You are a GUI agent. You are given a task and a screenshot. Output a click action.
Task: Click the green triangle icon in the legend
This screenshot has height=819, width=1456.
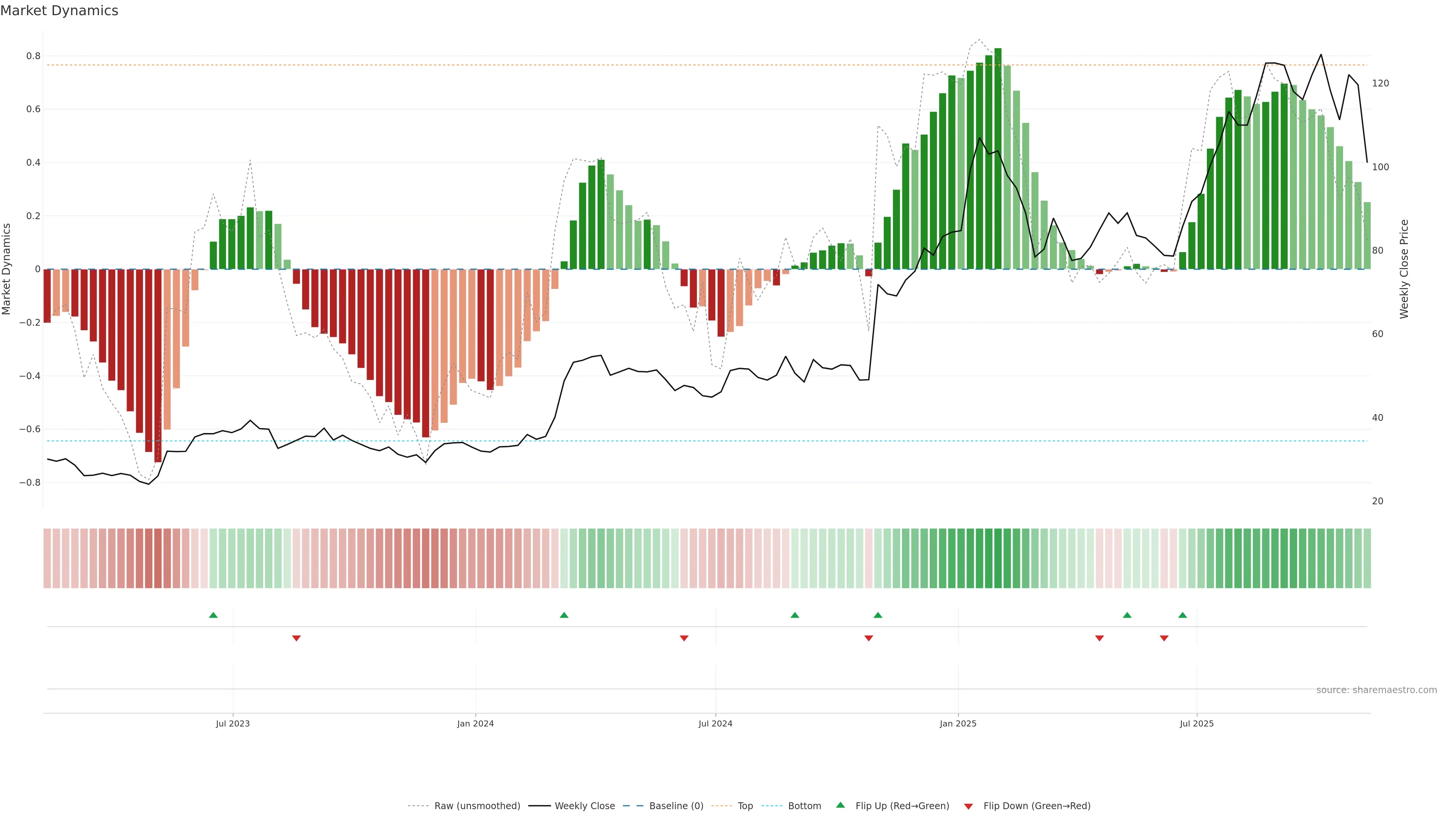(x=841, y=805)
